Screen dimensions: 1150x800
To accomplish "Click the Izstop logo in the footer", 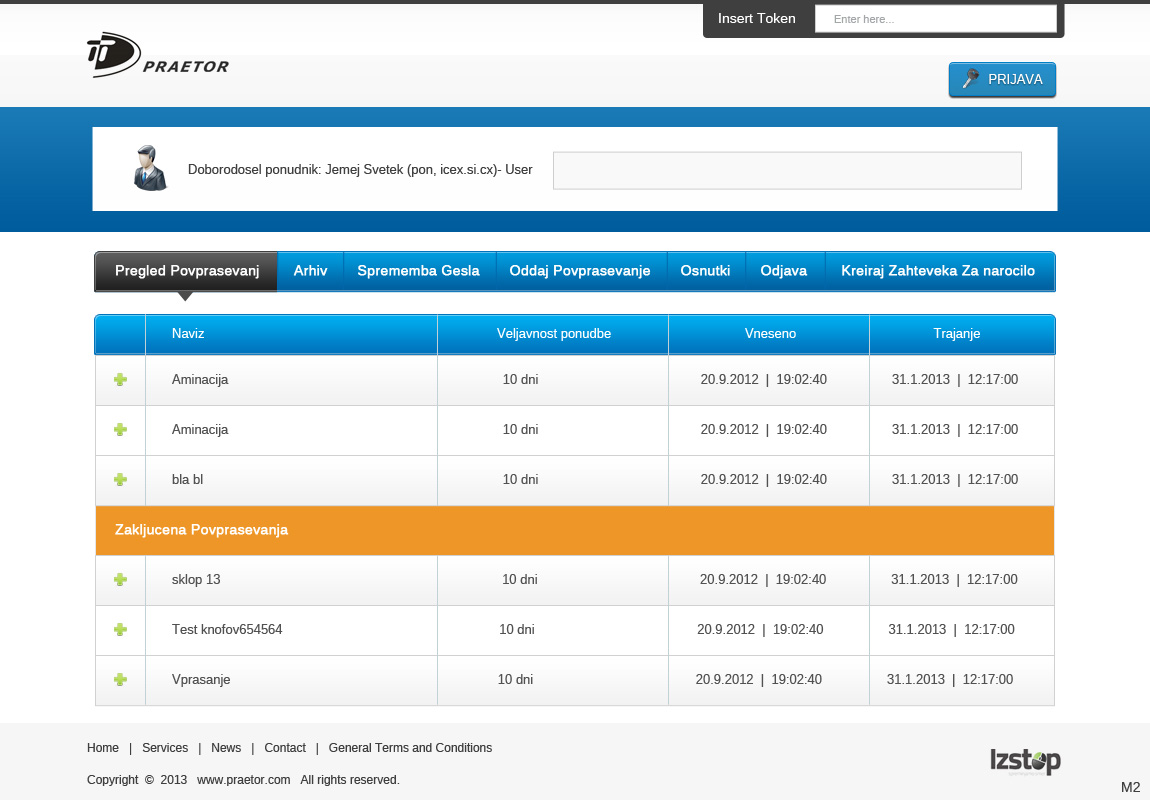I will click(1025, 761).
